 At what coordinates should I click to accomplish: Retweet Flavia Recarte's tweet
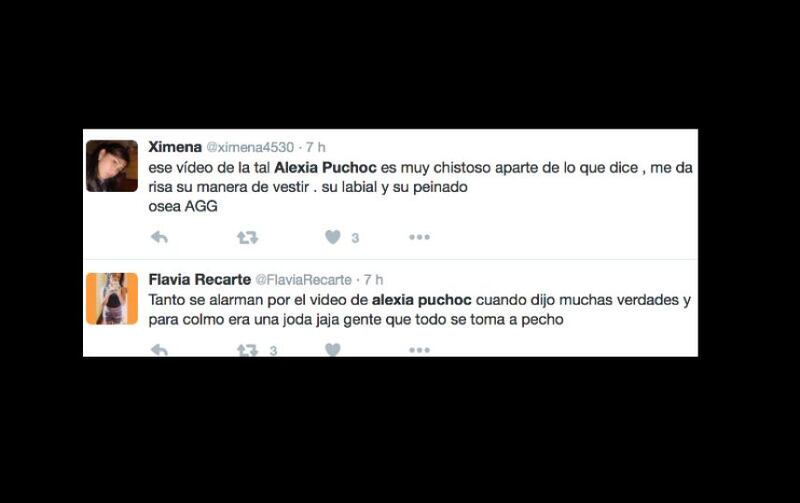point(247,350)
